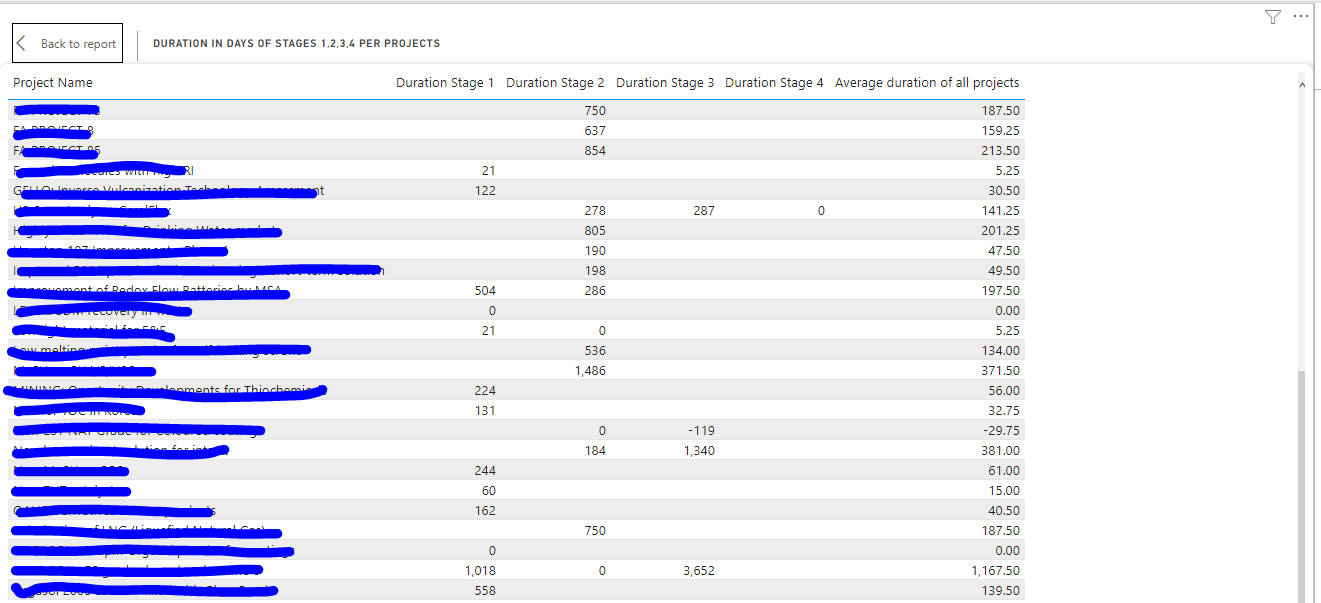Select the average cell showing 56.00

pyautogui.click(x=1004, y=391)
